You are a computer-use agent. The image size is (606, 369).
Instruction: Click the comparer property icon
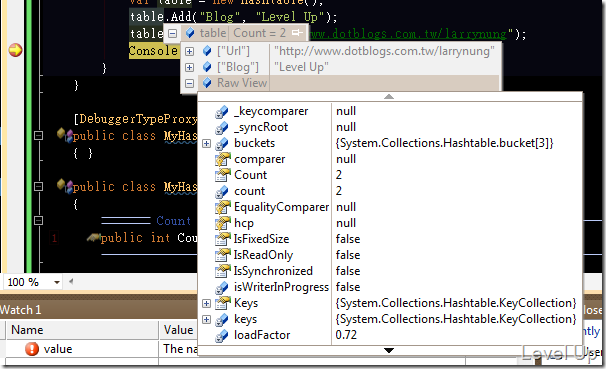click(x=223, y=159)
